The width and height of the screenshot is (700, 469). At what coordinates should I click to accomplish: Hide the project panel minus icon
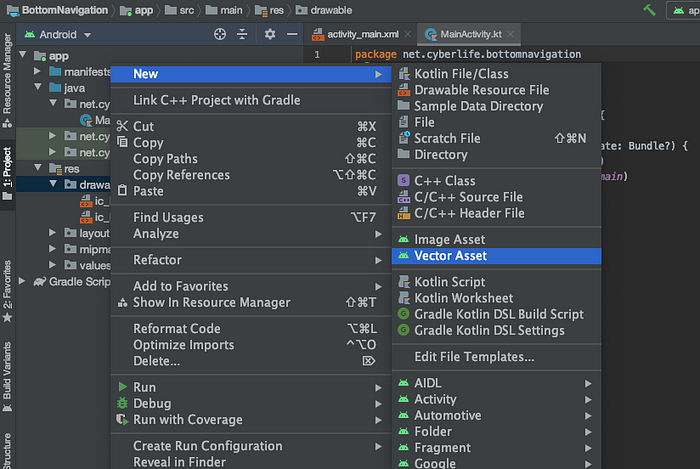pyautogui.click(x=292, y=34)
